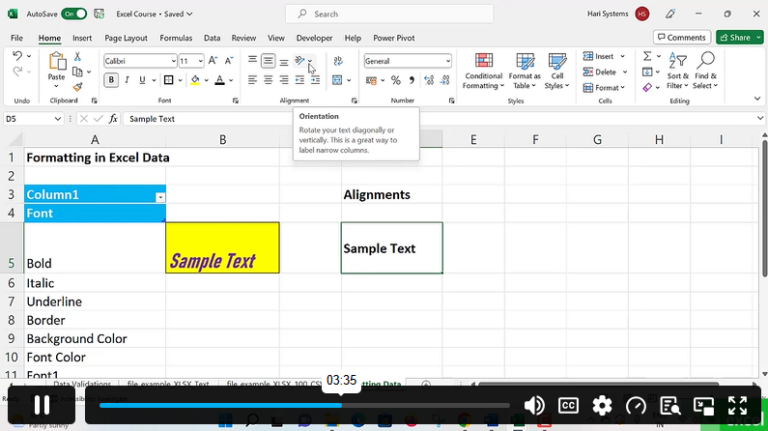Click the Search box in title bar
The width and height of the screenshot is (768, 431).
click(x=389, y=14)
